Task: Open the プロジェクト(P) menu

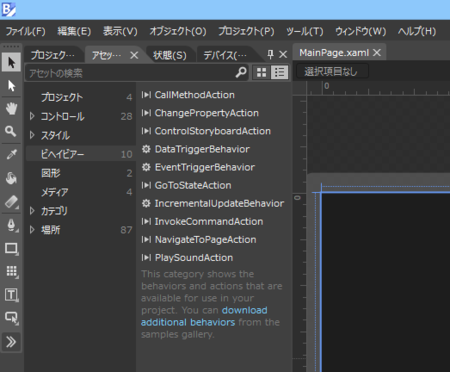Action: click(x=246, y=31)
